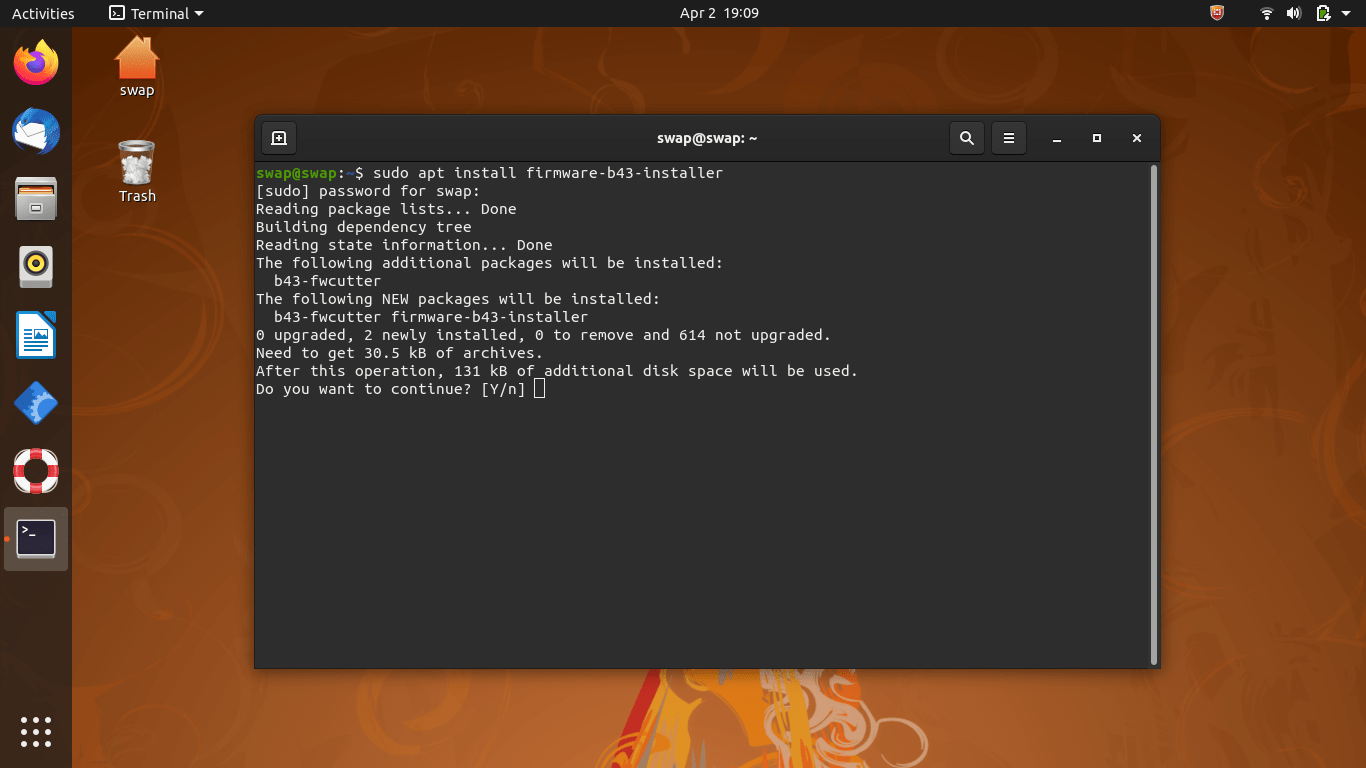Click Wi-Fi status icon
This screenshot has height=768, width=1366.
[1267, 13]
